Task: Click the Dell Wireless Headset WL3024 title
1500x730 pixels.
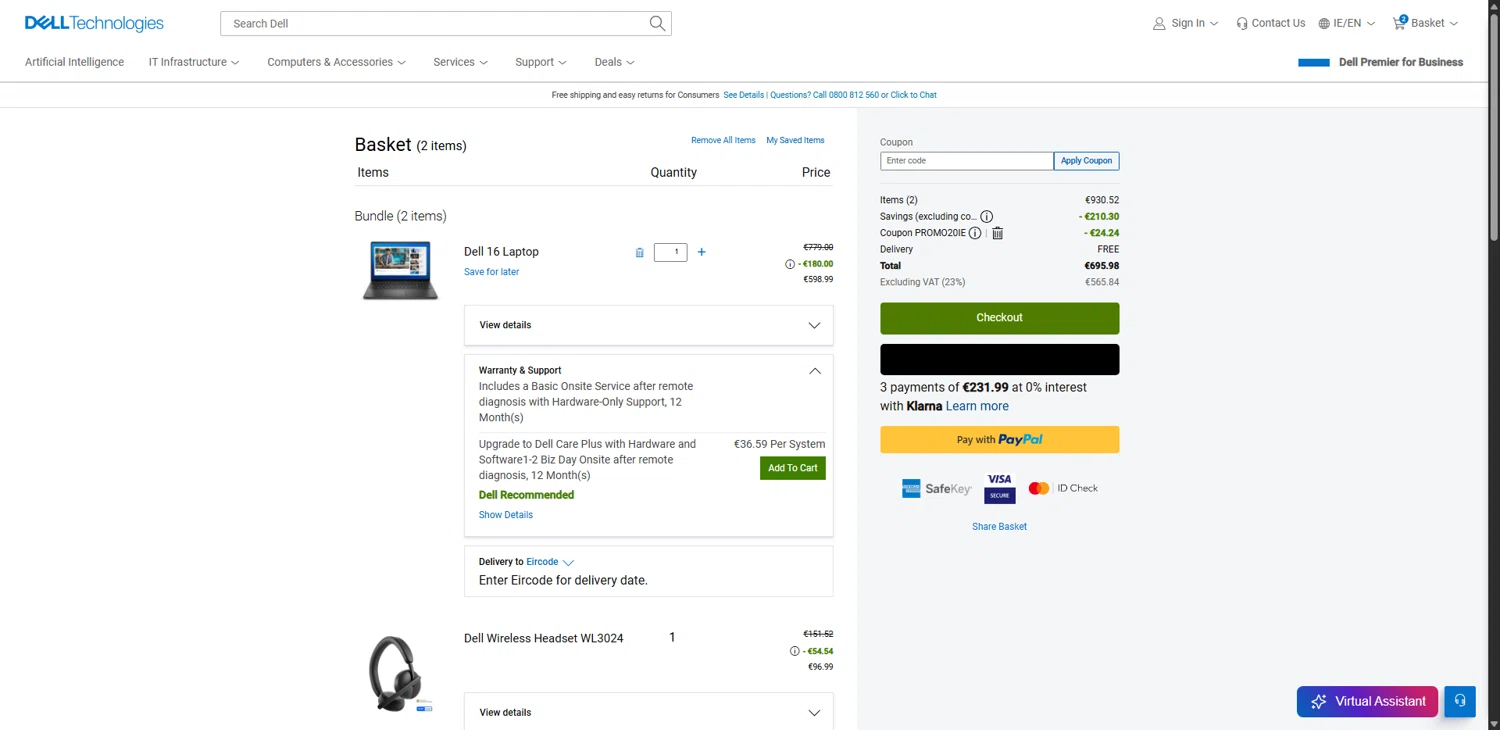Action: tap(543, 638)
